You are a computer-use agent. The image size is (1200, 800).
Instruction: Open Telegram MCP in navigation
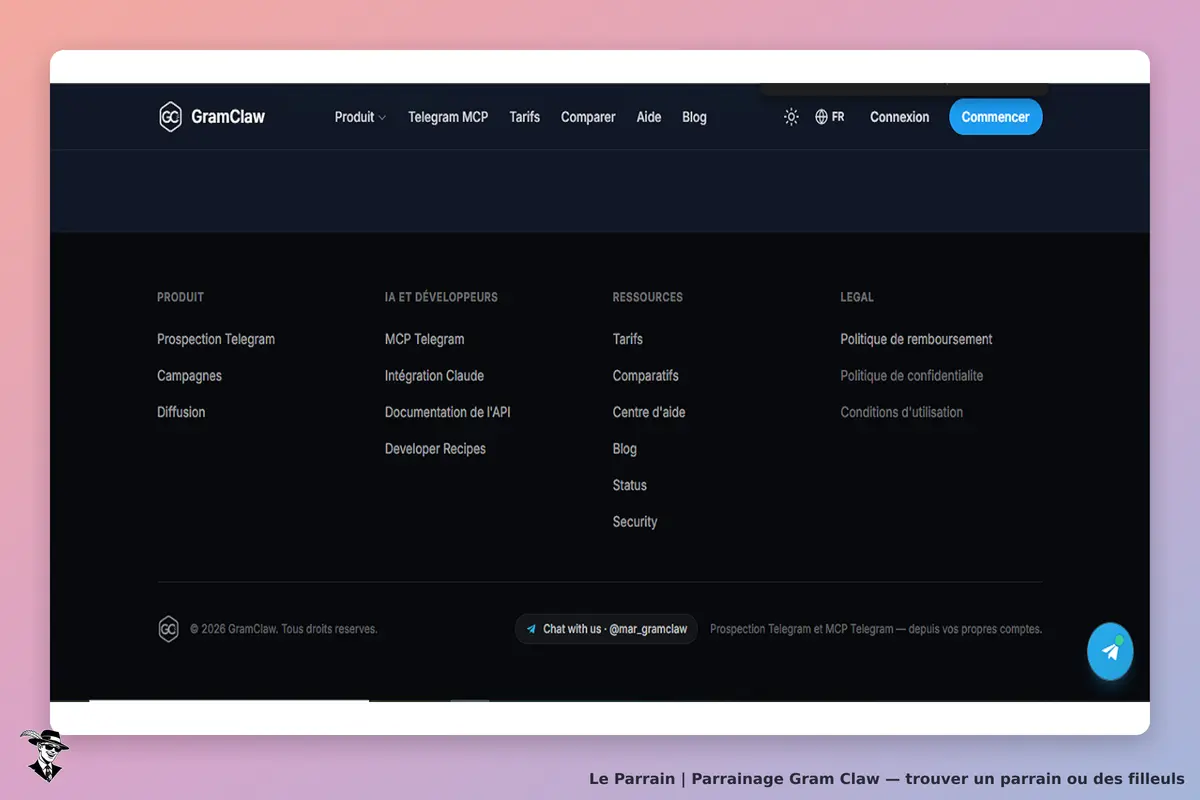(x=448, y=117)
